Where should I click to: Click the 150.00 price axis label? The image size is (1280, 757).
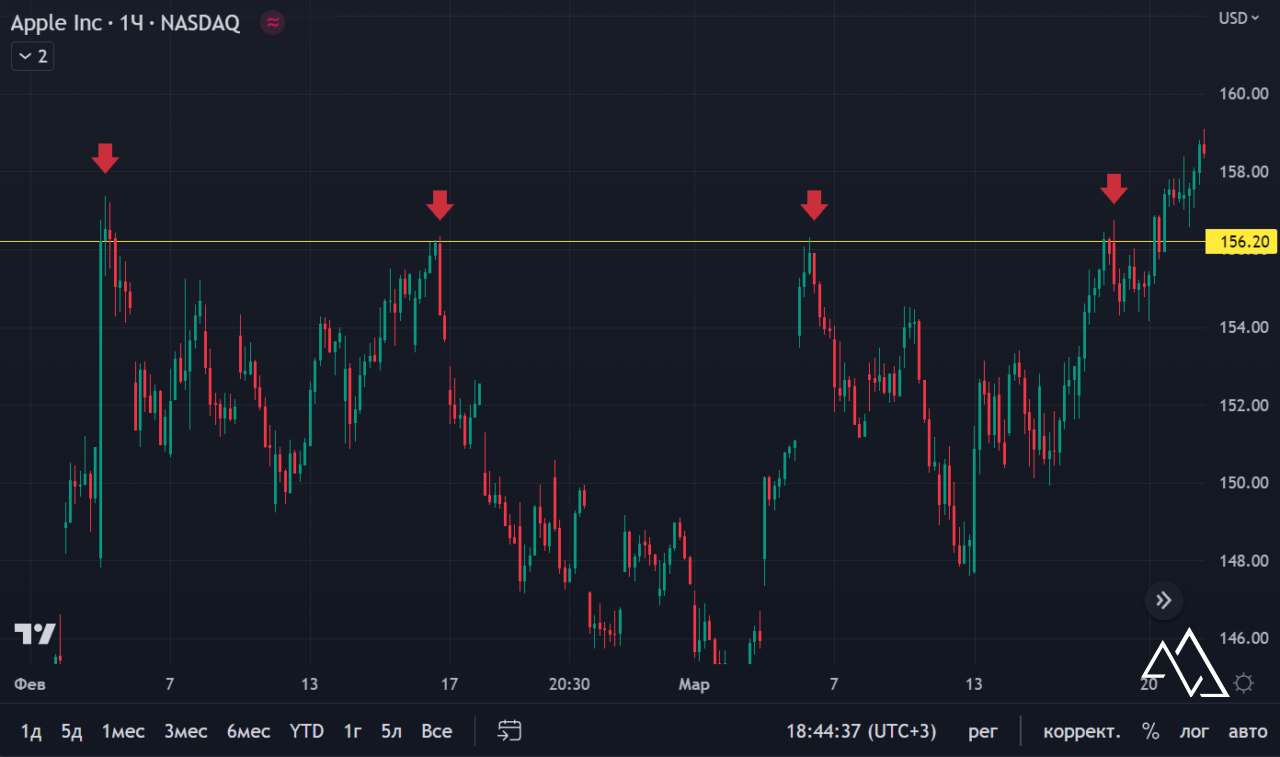tap(1245, 483)
